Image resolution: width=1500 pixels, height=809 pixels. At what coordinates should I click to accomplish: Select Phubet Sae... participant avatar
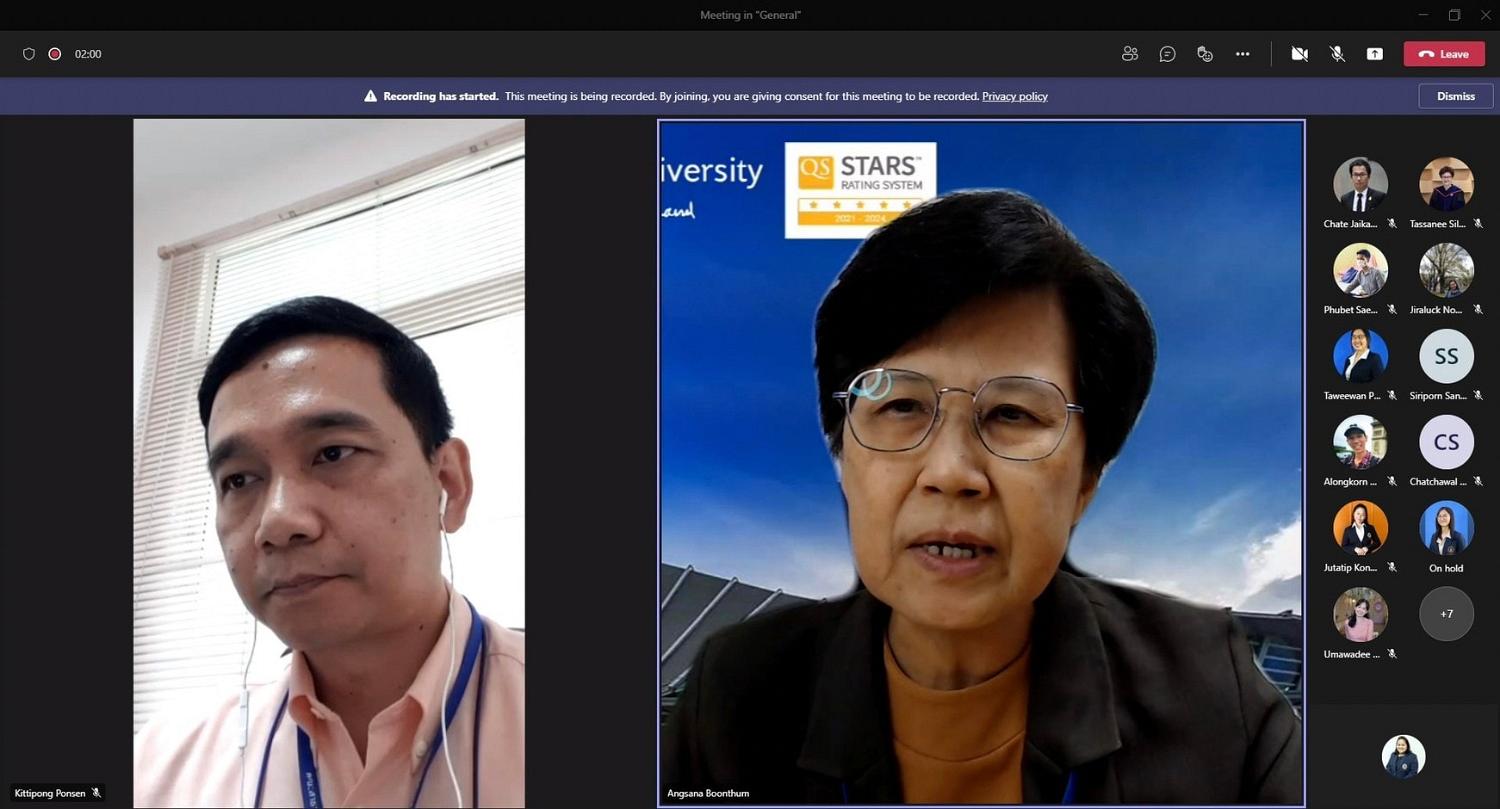click(1361, 271)
